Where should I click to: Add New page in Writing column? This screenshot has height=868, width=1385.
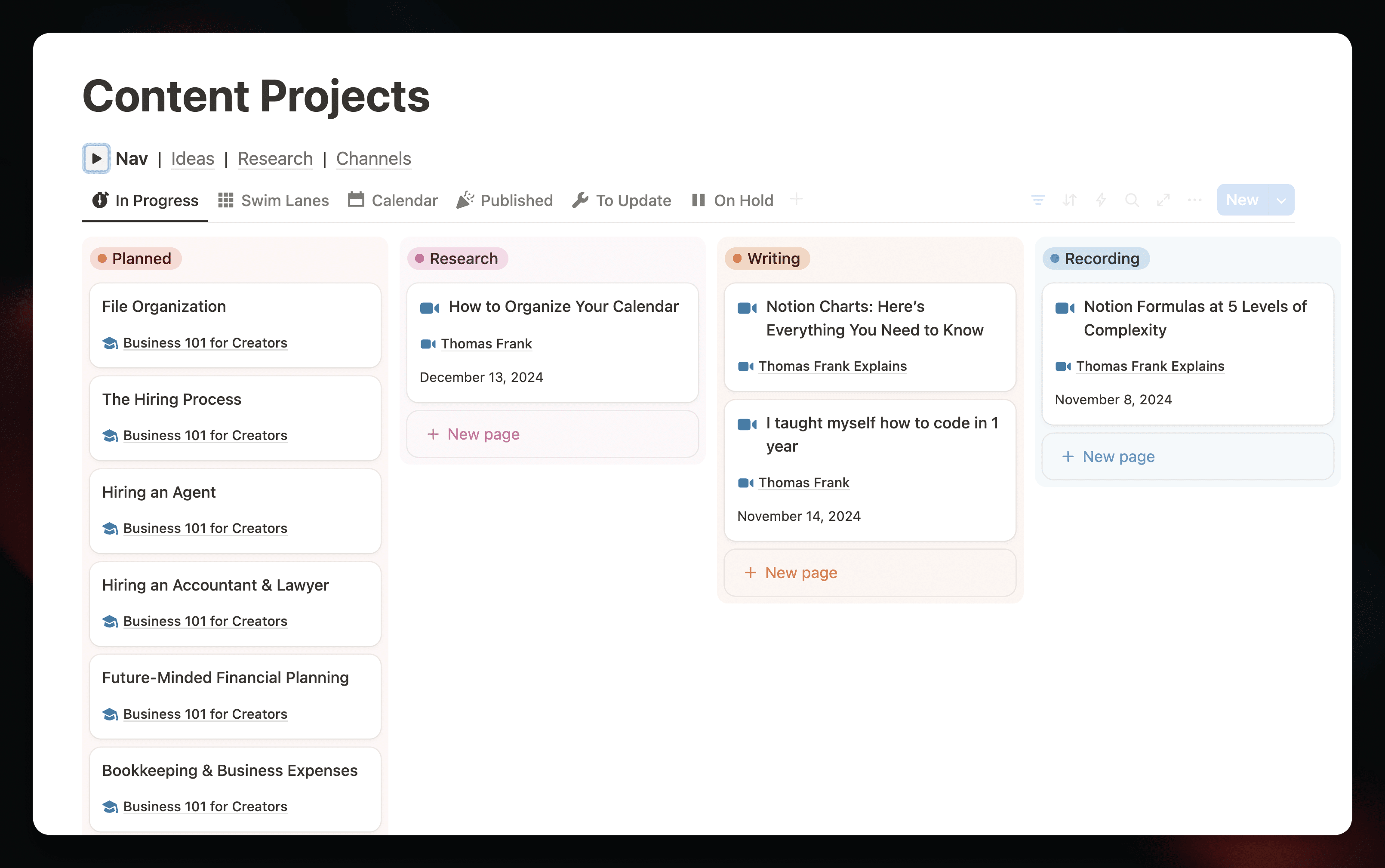coord(870,573)
